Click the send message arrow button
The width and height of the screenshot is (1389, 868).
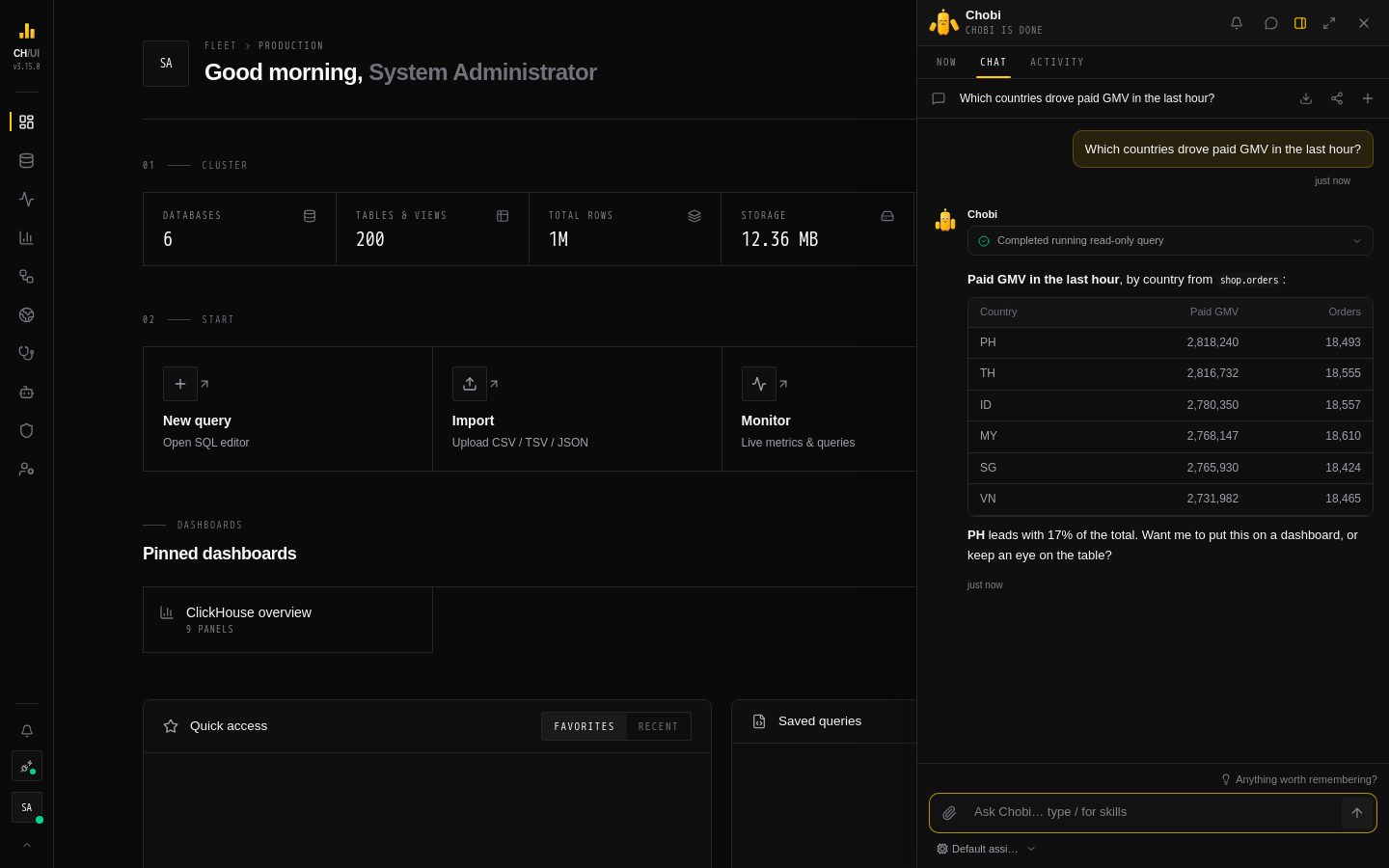pyautogui.click(x=1357, y=813)
